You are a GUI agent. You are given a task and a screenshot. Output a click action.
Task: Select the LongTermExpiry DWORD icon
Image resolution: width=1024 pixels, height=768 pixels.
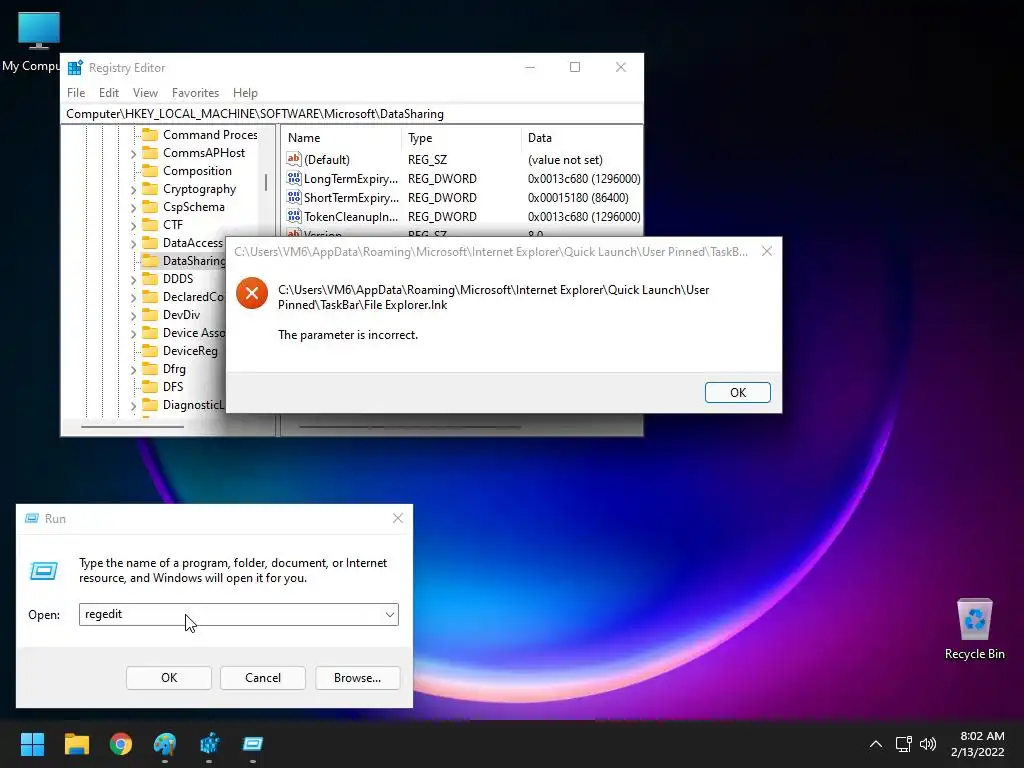(x=294, y=178)
